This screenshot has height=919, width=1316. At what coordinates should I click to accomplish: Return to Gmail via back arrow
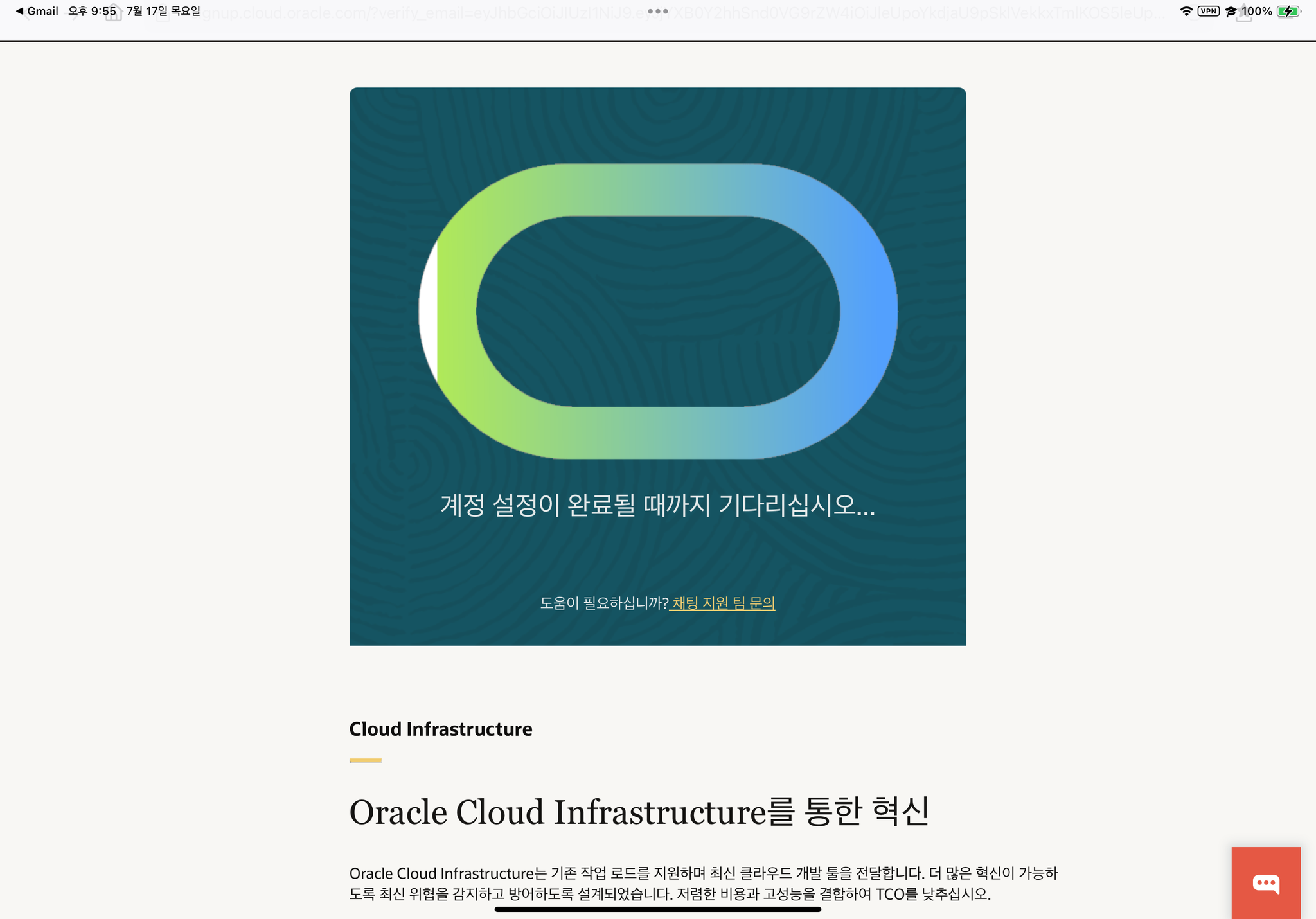[37, 11]
